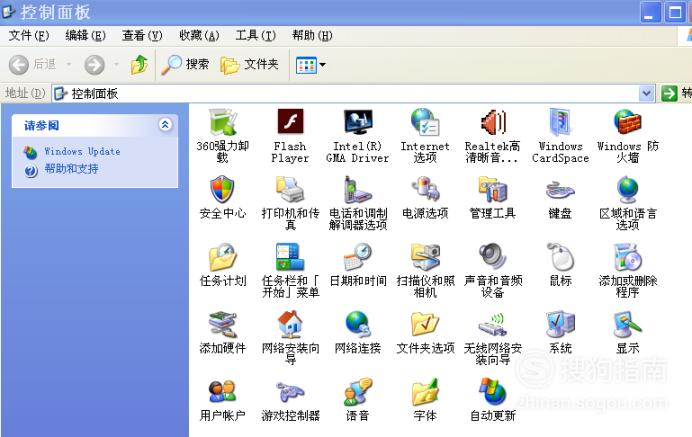The height and width of the screenshot is (437, 692).
Task: Expand the forward button history arrow
Action: [x=116, y=65]
